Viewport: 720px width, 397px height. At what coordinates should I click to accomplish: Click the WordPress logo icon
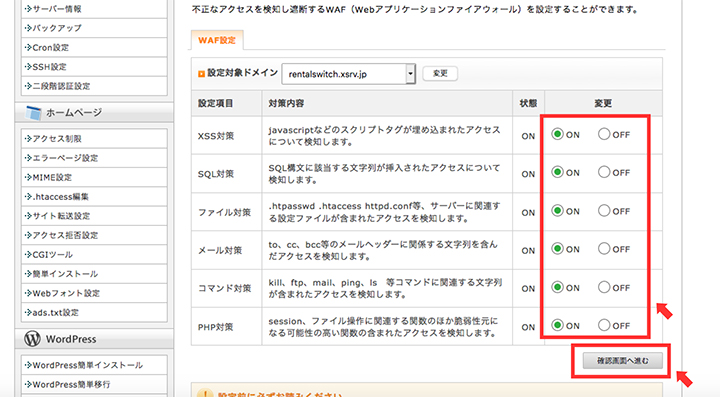[x=32, y=339]
